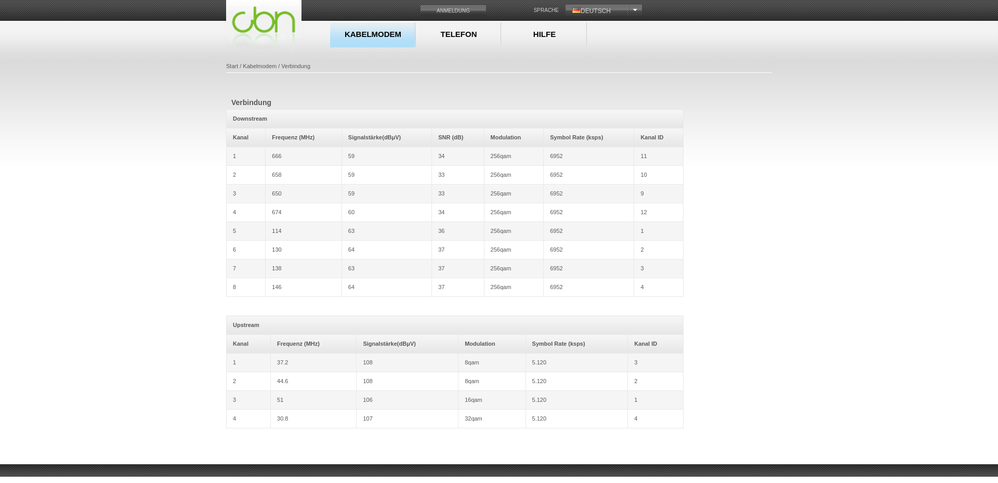Image resolution: width=998 pixels, height=483 pixels.
Task: Open the language dropdown arrow
Action: click(x=635, y=10)
